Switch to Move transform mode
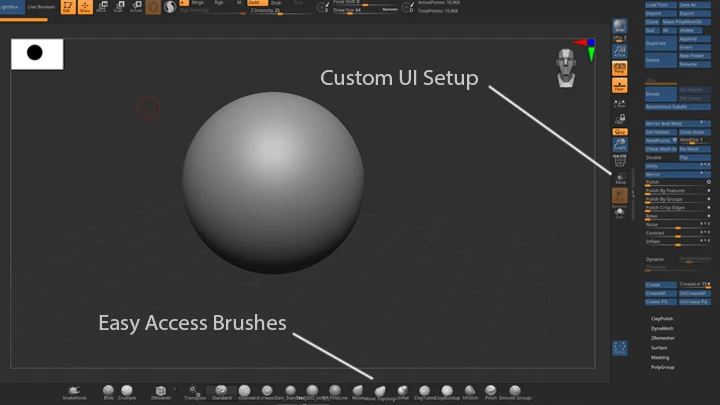 coord(102,6)
